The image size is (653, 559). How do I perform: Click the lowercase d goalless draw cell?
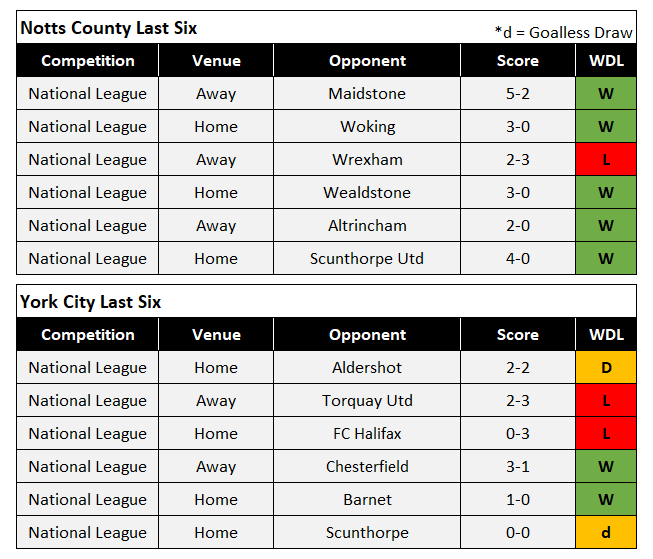coord(606,533)
